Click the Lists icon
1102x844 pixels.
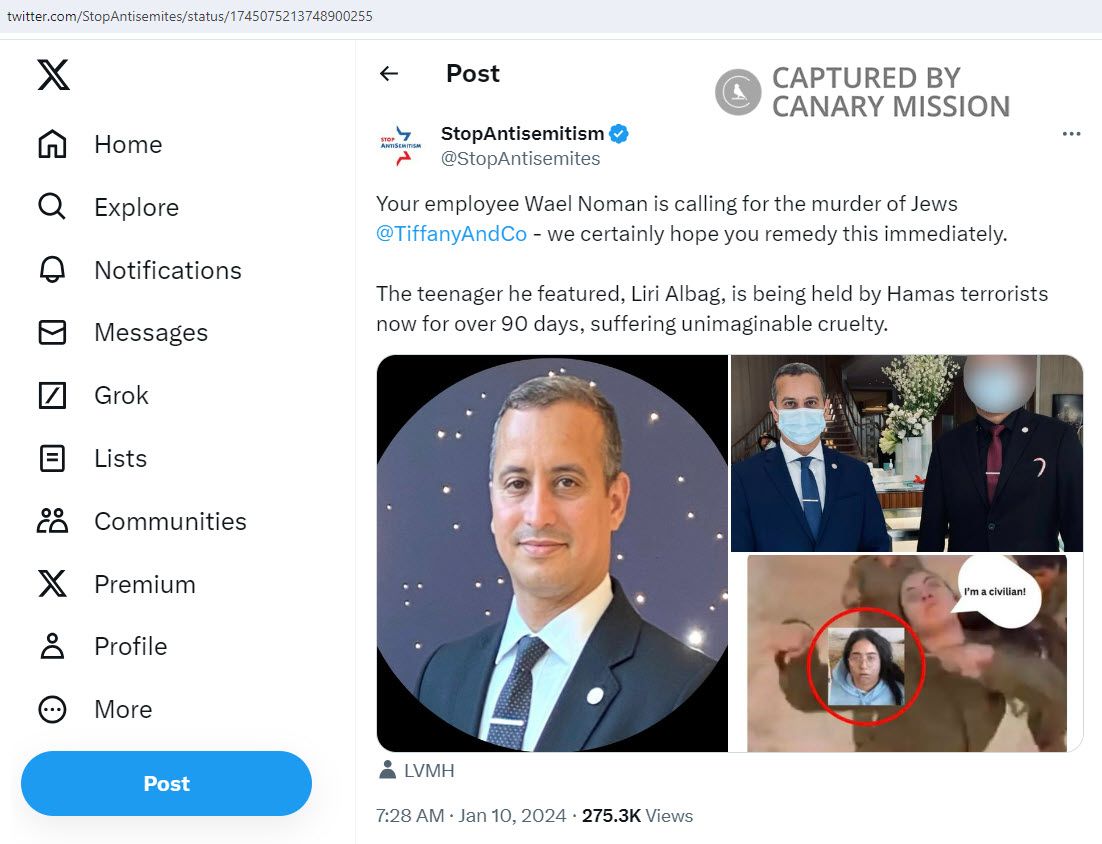(52, 459)
